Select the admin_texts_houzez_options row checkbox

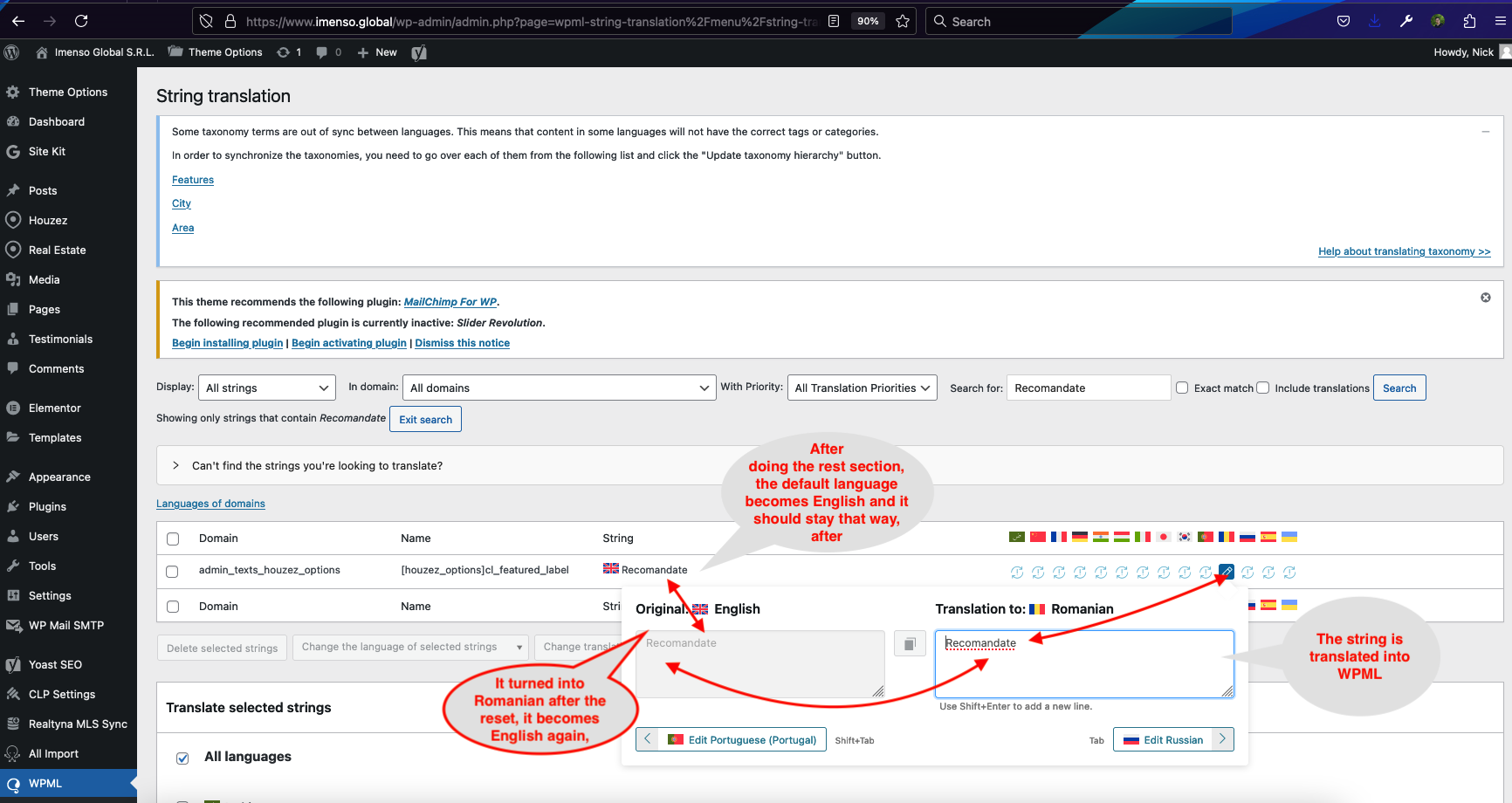172,572
